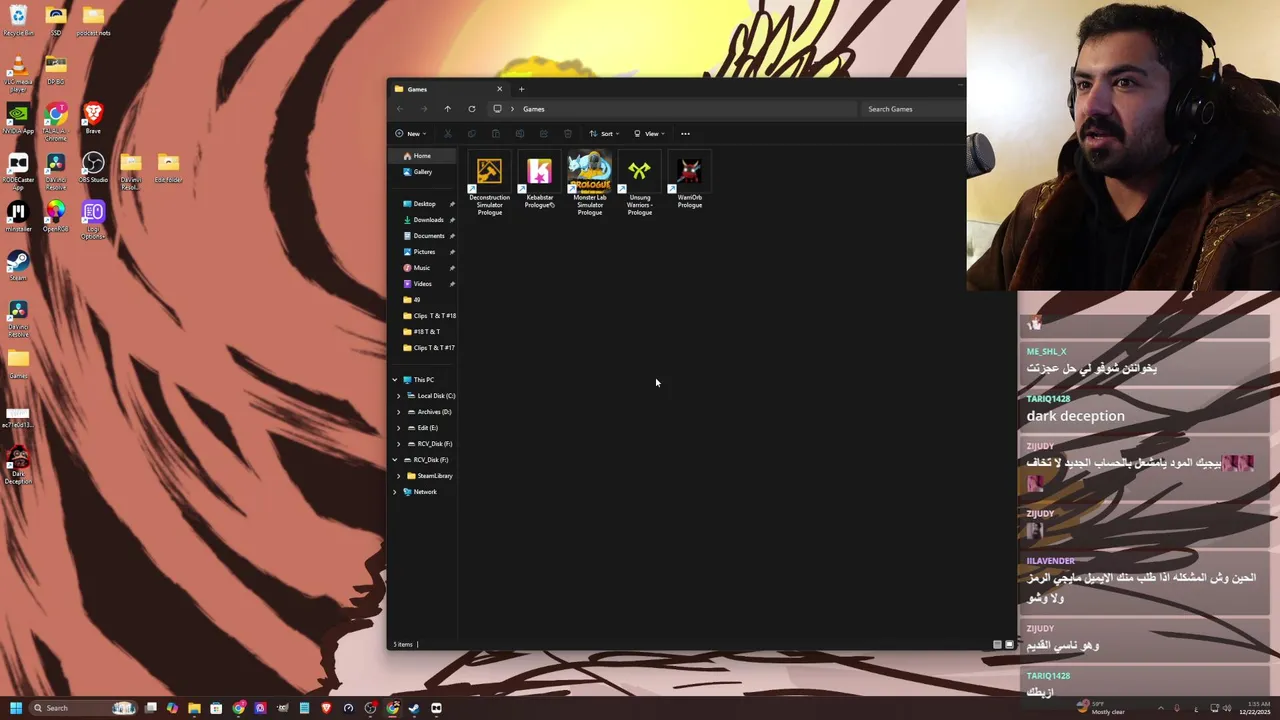Open the Monster Lab Simulator Prologue shortcut
1280x720 pixels.
(589, 184)
